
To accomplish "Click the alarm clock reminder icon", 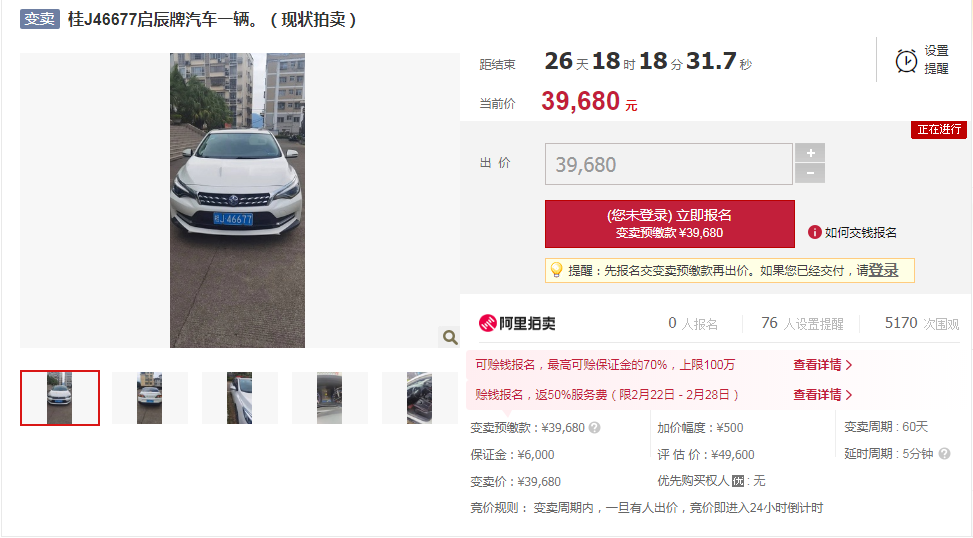I will point(906,61).
